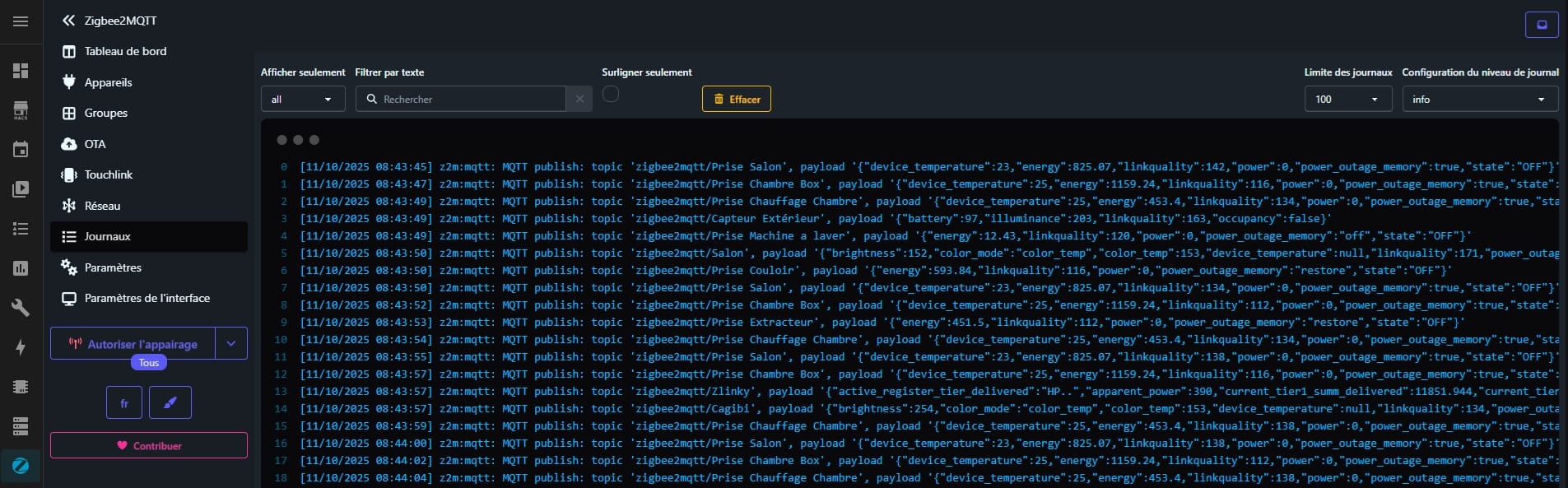Click the top-right notifications icon button
The height and width of the screenshot is (488, 1568).
[x=1542, y=25]
